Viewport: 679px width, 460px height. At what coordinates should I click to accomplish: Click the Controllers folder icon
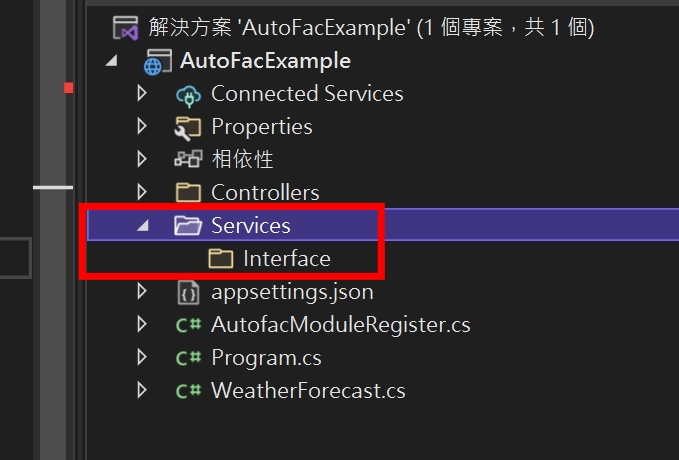click(x=188, y=192)
